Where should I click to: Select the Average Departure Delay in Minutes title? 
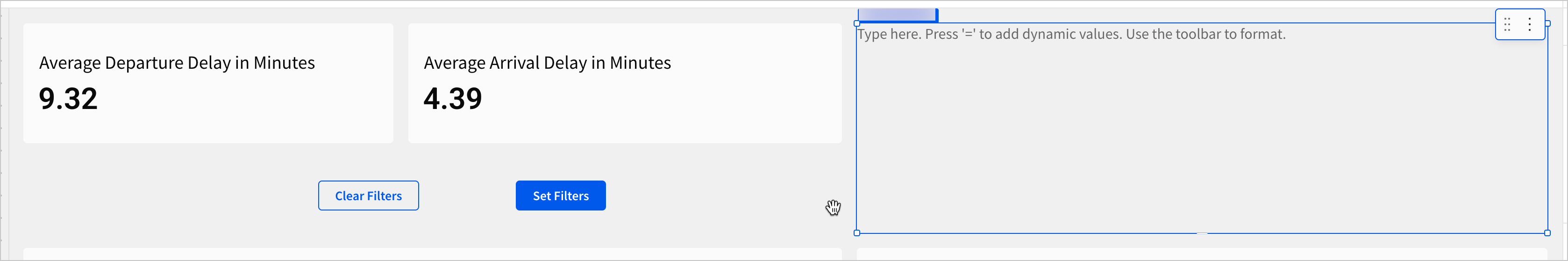[x=177, y=63]
